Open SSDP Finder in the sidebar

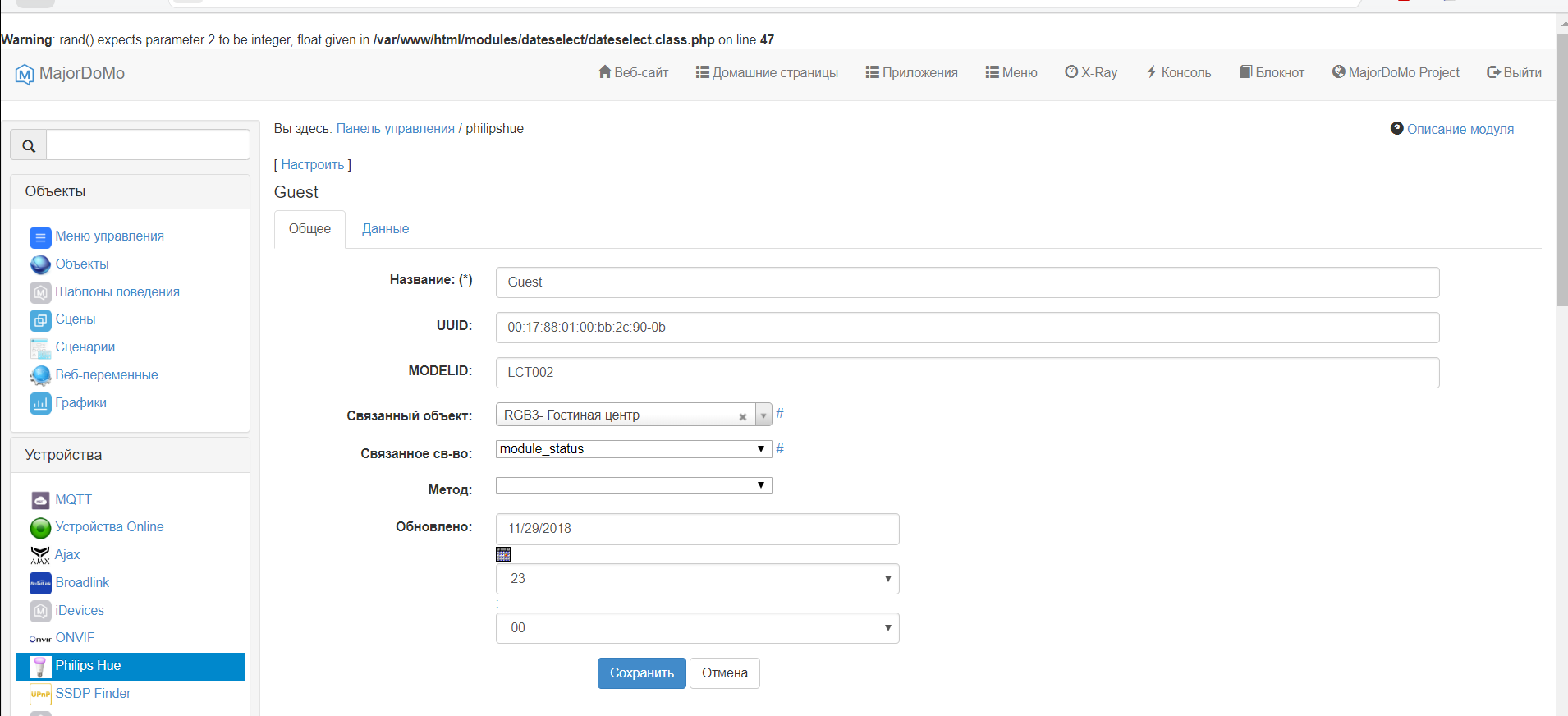(x=93, y=694)
